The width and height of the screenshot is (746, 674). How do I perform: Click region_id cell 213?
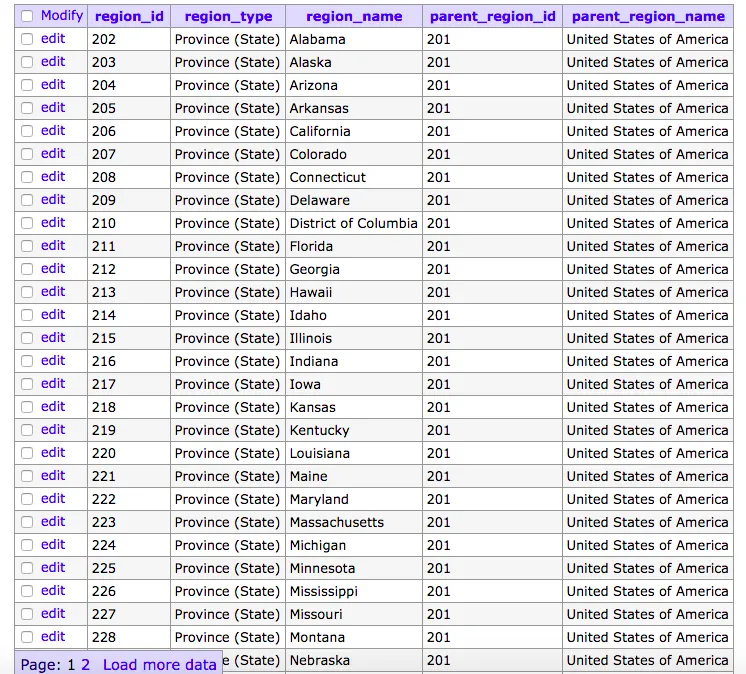(x=129, y=292)
